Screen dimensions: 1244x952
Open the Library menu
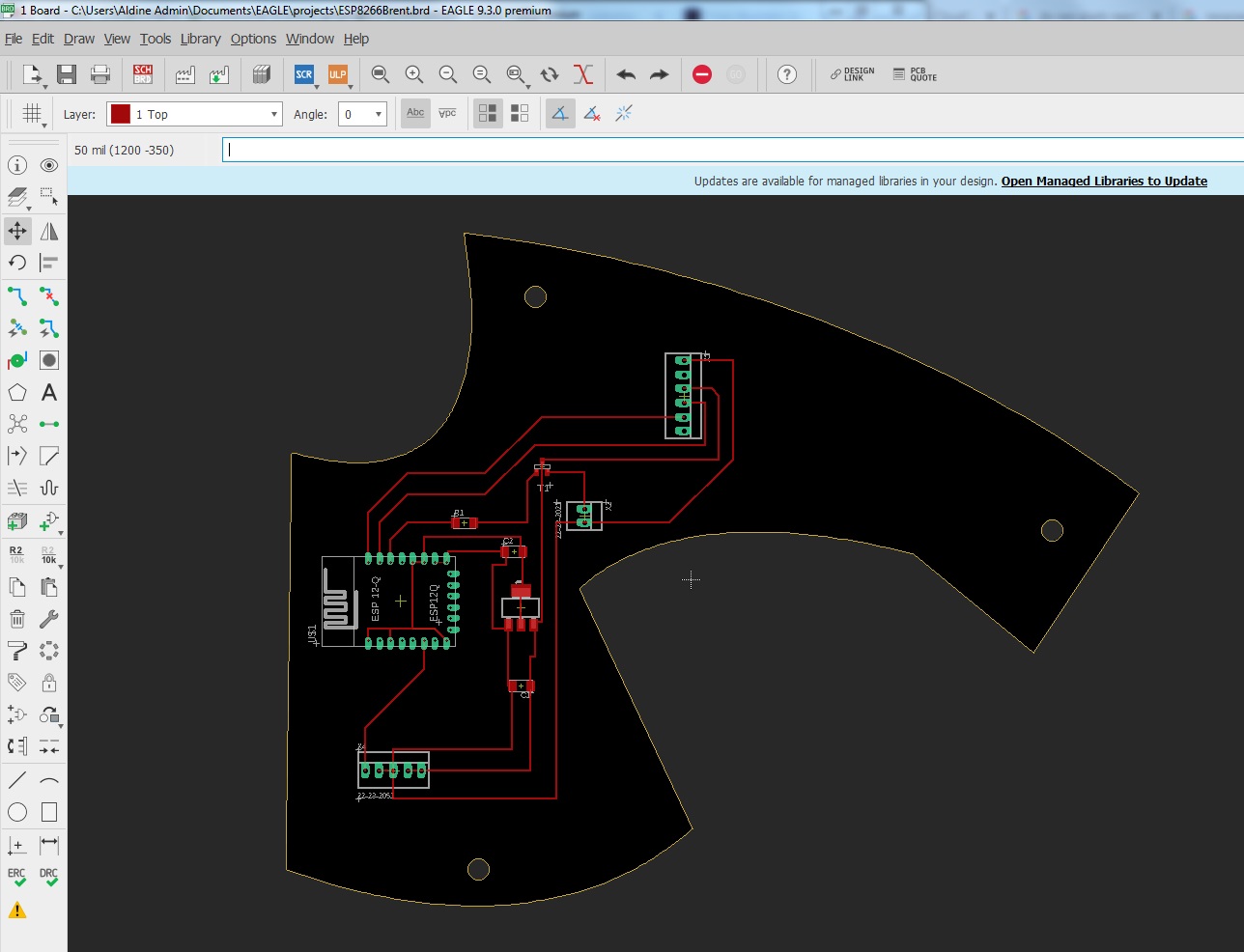tap(200, 39)
